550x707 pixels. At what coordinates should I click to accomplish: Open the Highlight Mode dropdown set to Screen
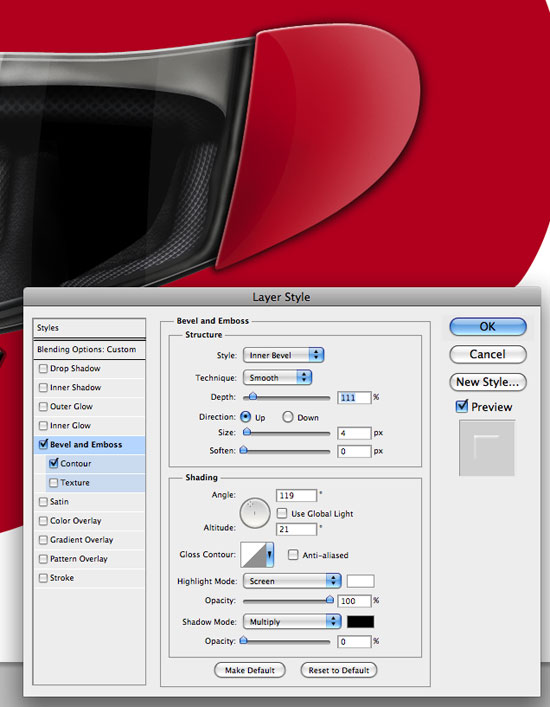click(x=292, y=581)
